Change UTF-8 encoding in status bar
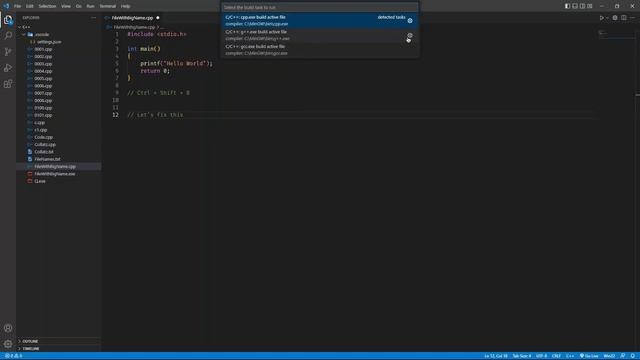 (541, 356)
